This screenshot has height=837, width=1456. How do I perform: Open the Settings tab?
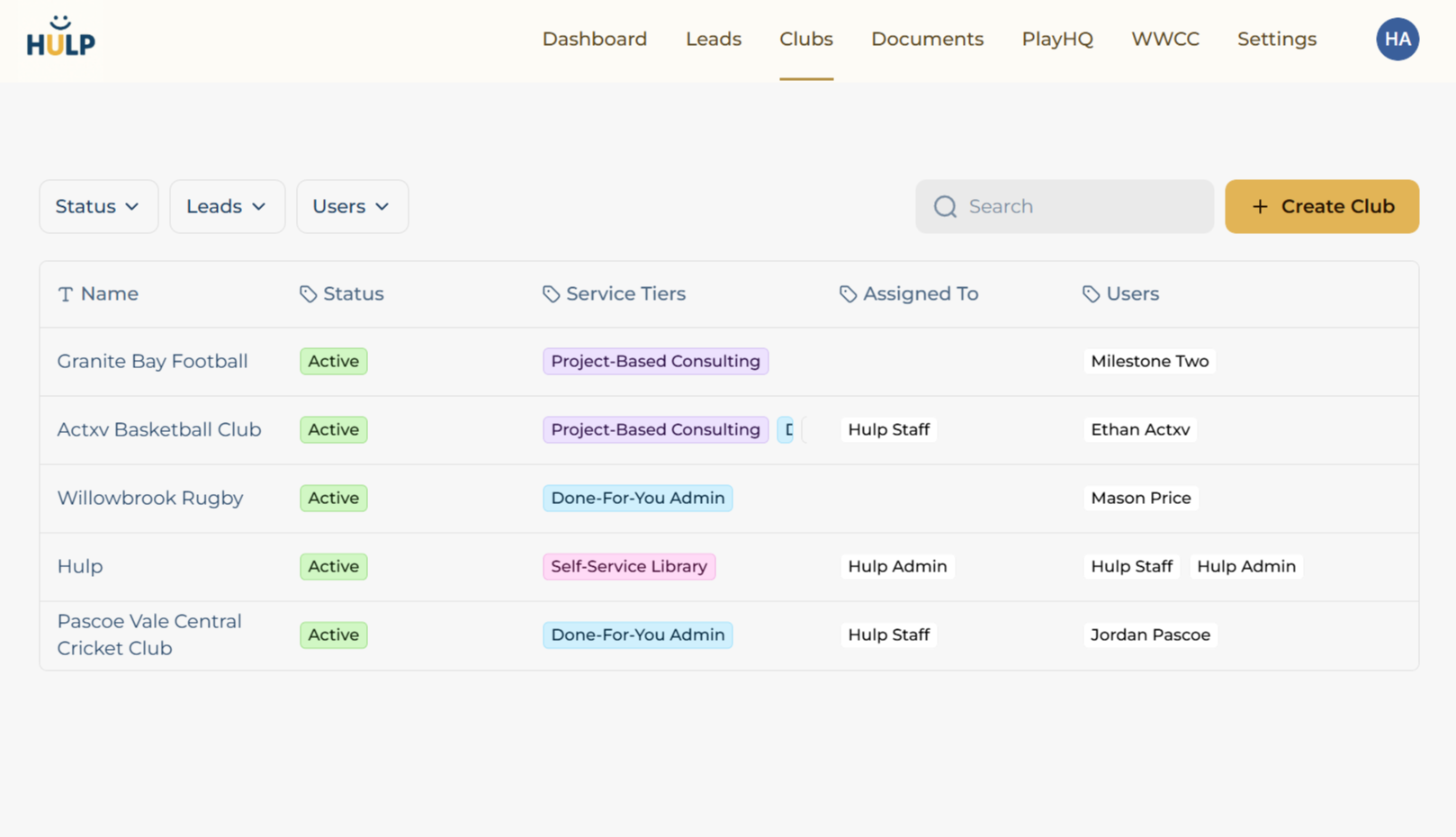click(x=1277, y=39)
